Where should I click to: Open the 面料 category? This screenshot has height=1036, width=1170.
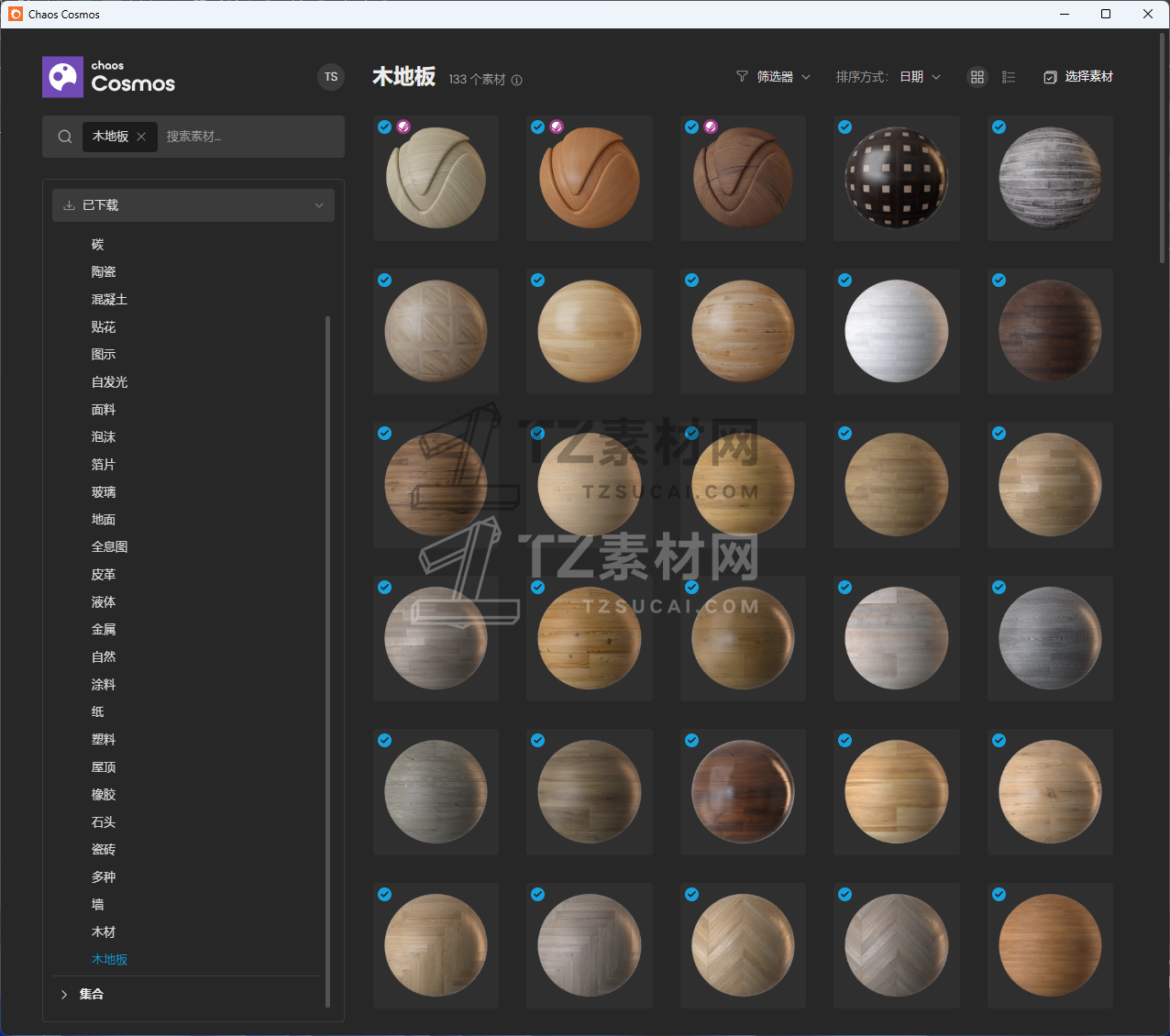104,410
